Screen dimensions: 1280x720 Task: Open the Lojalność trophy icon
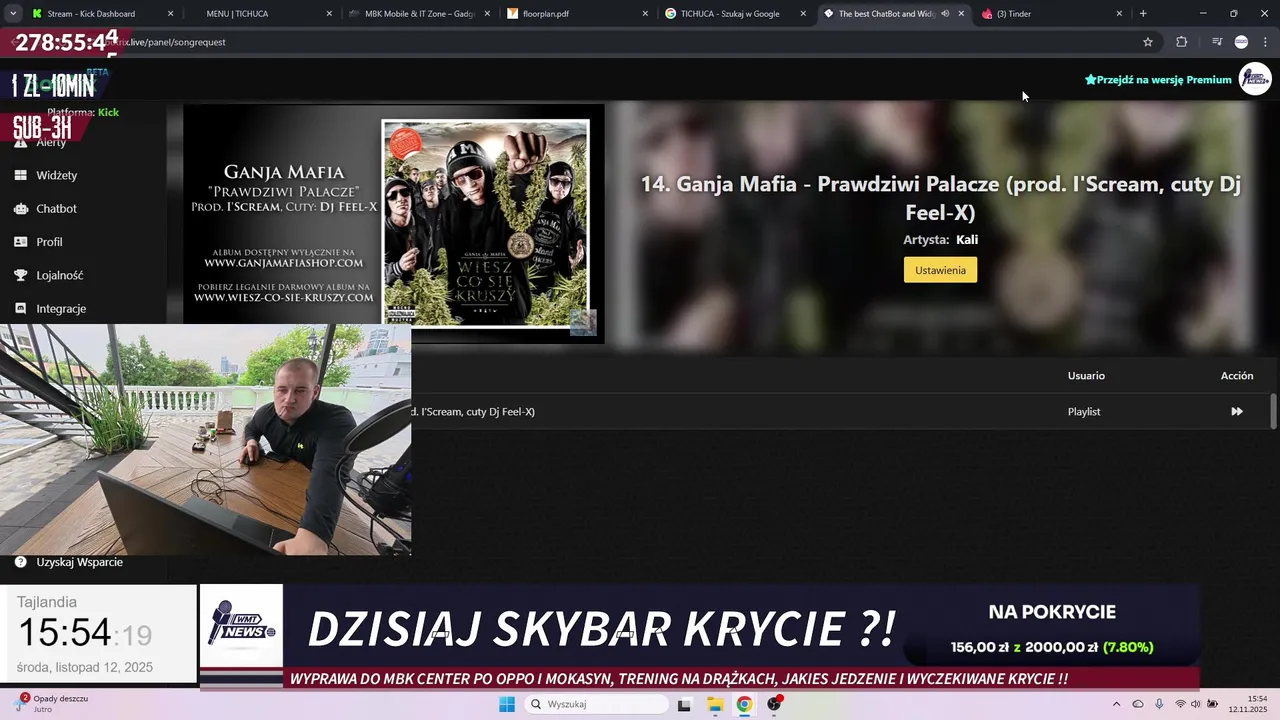point(20,275)
